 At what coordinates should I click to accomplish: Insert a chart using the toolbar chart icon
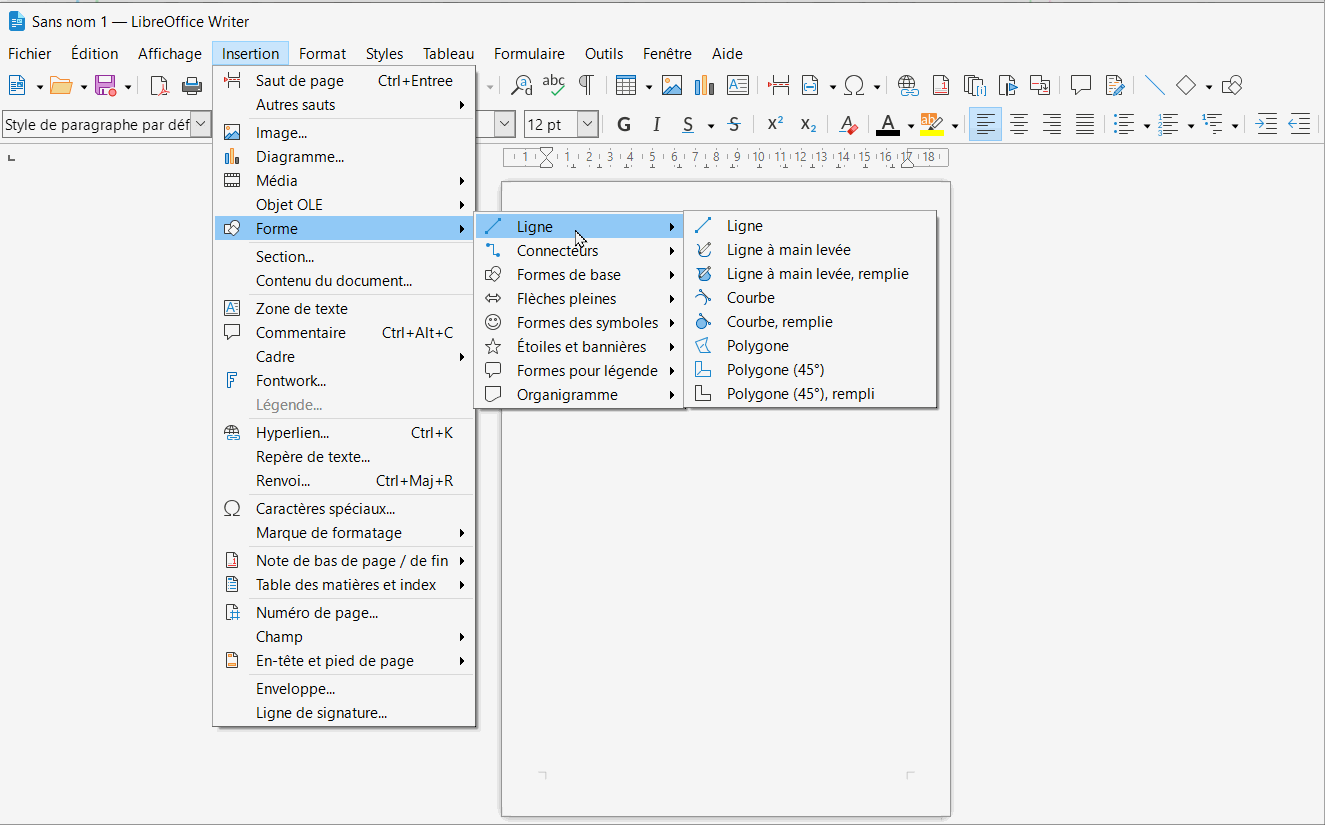[704, 86]
